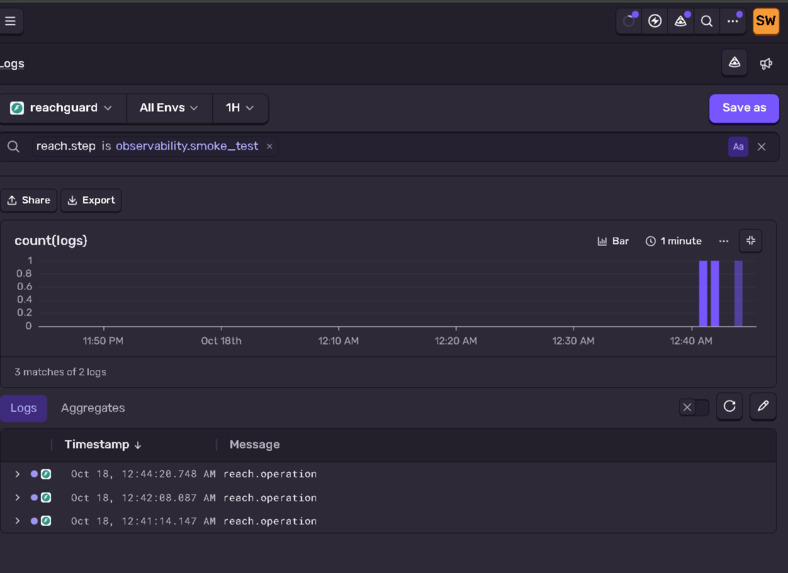Click the Export button
This screenshot has height=573, width=788.
(x=91, y=200)
